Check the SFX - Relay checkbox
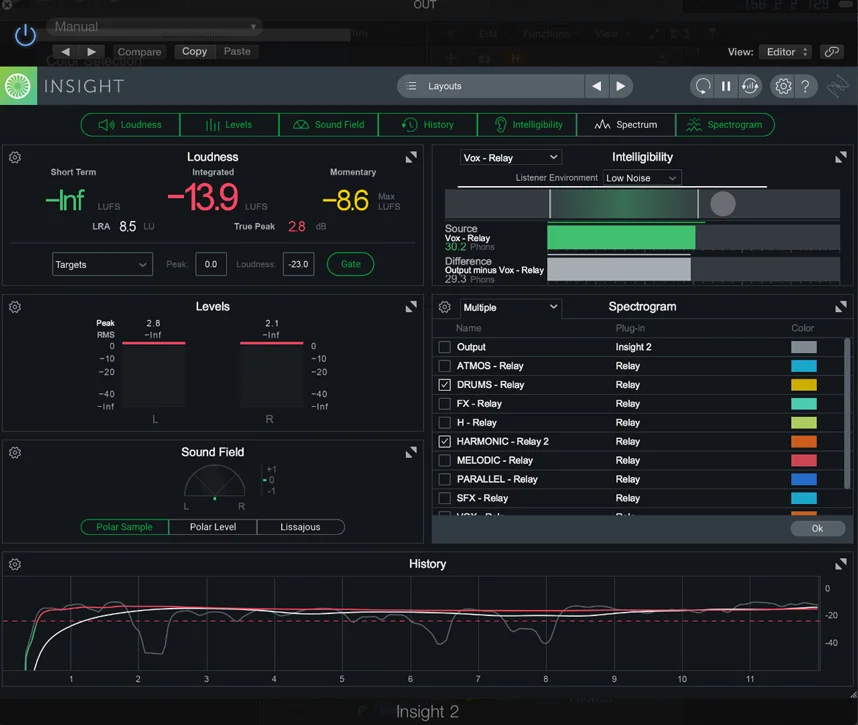This screenshot has height=725, width=858. pyautogui.click(x=444, y=498)
